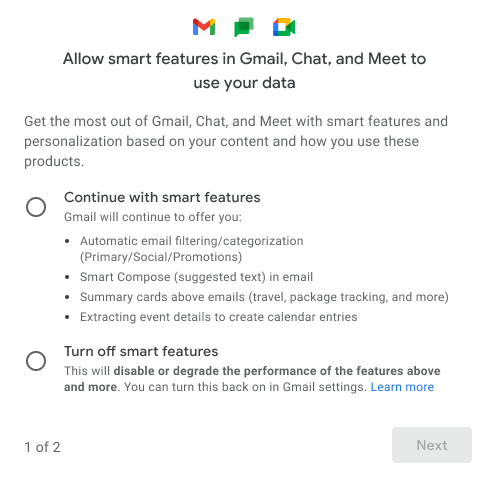Image resolution: width=488 pixels, height=482 pixels.
Task: Click the Google Meet camera icon
Action: point(284,27)
